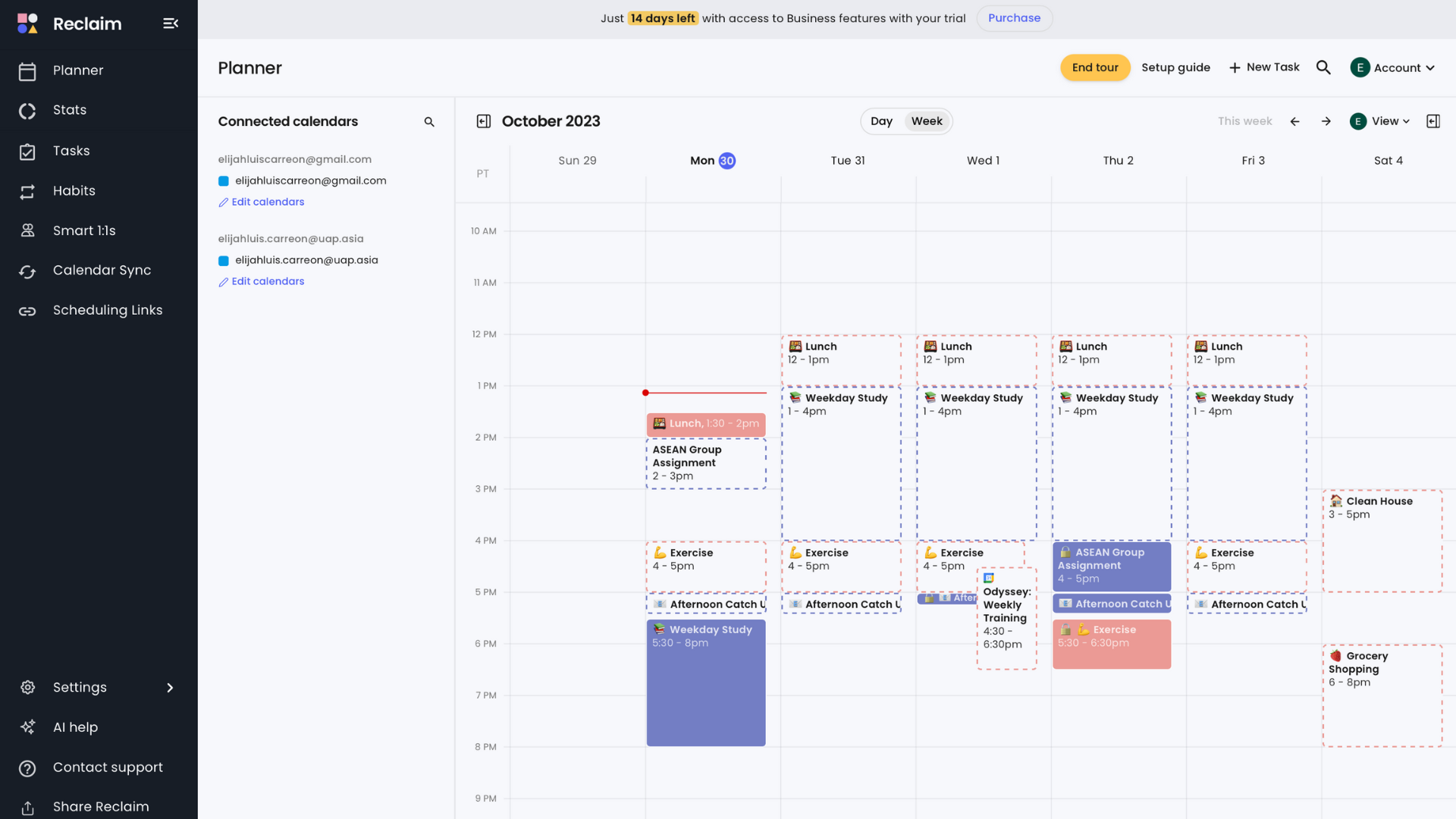Click the top bar search icon
The width and height of the screenshot is (1456, 819).
tap(1323, 67)
